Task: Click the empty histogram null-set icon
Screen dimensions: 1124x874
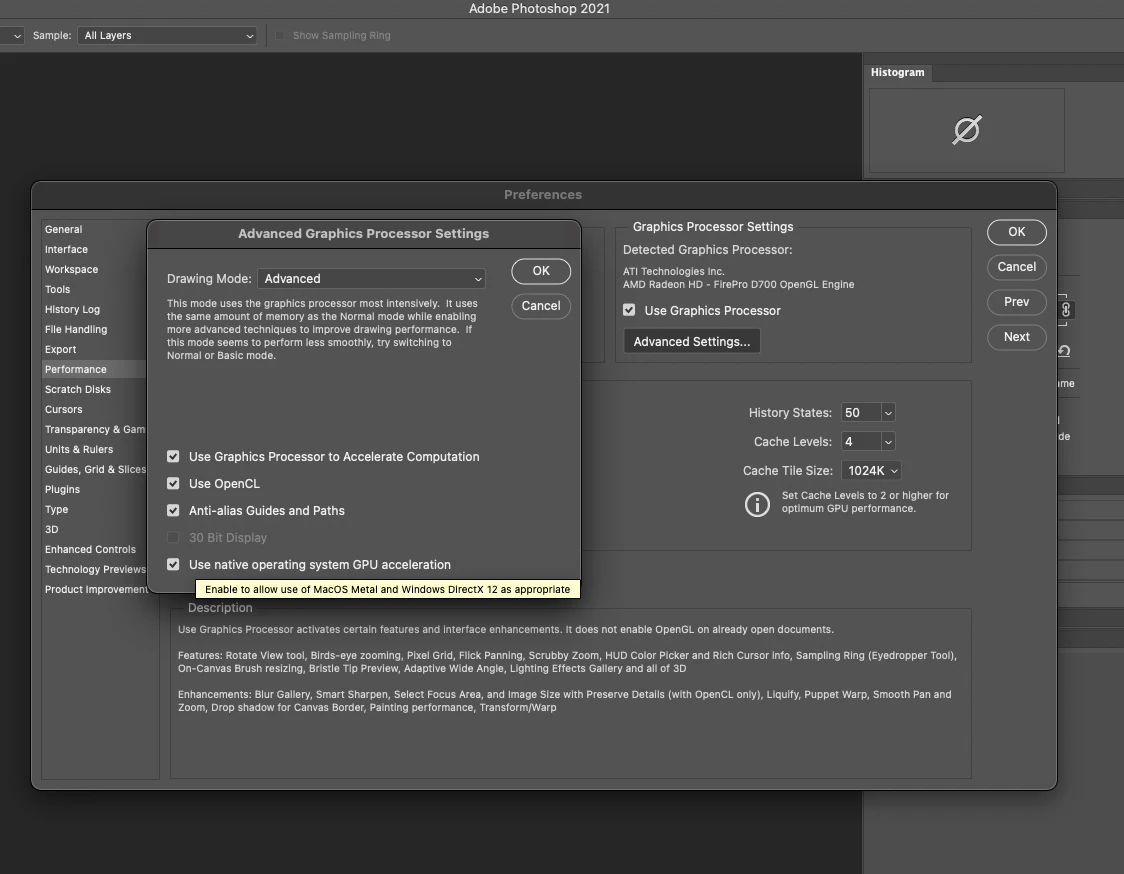Action: point(966,130)
